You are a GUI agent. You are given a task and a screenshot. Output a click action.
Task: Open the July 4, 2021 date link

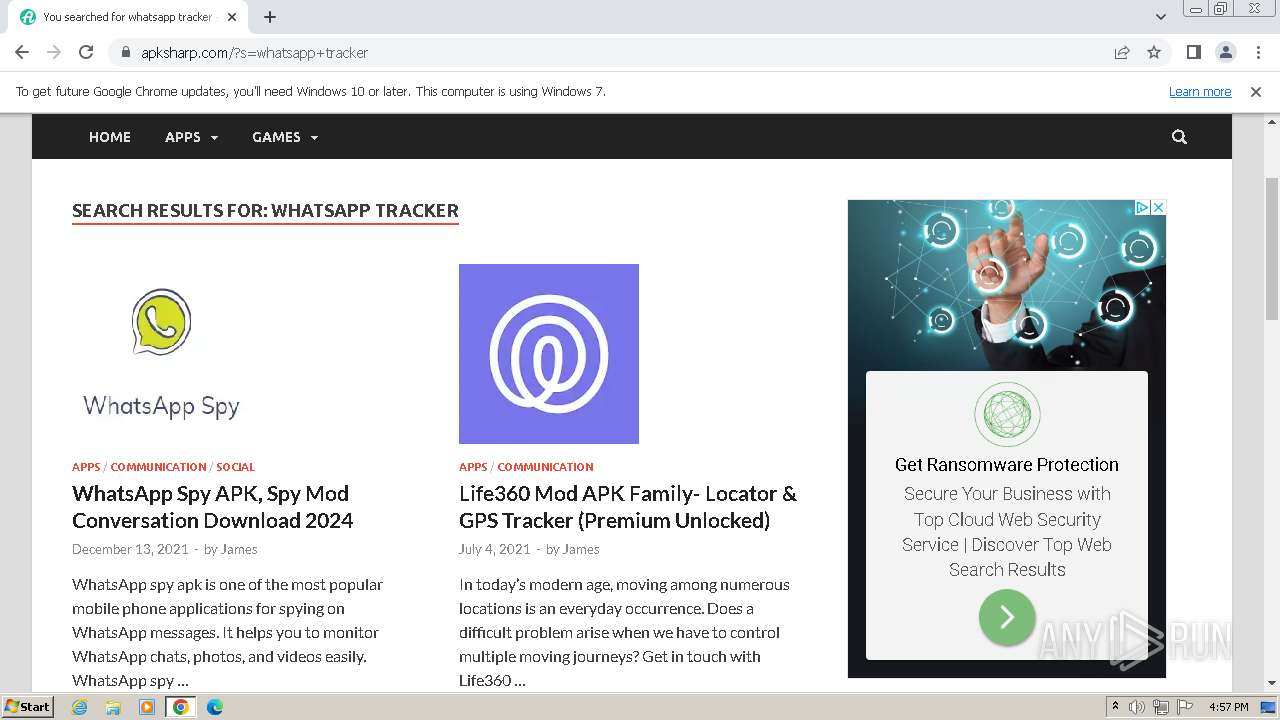pyautogui.click(x=494, y=549)
